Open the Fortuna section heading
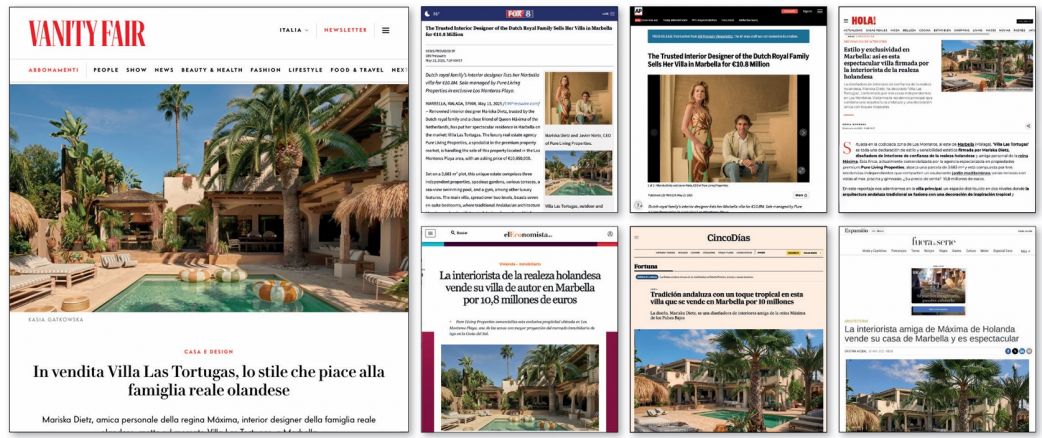This screenshot has height=438, width=1042. (x=645, y=267)
